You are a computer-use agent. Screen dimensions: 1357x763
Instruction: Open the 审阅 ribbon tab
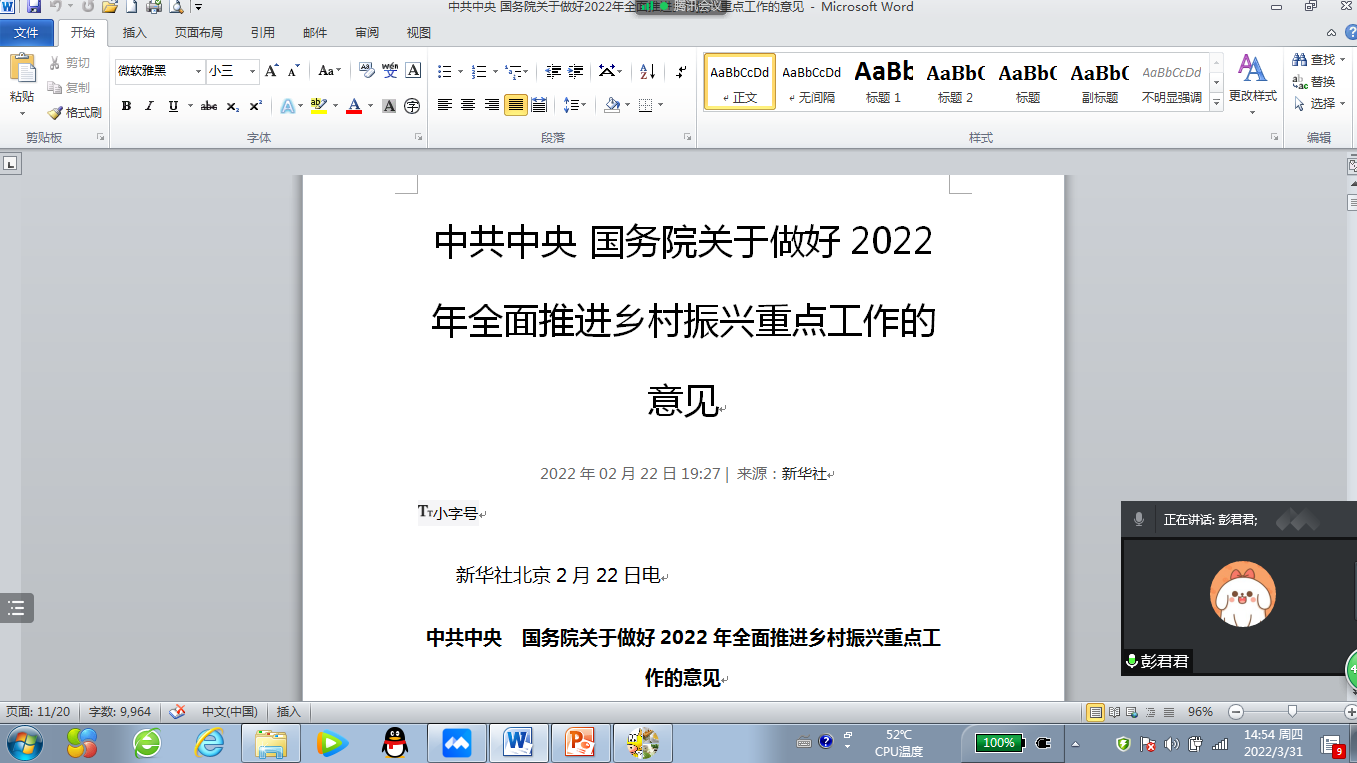(x=367, y=33)
